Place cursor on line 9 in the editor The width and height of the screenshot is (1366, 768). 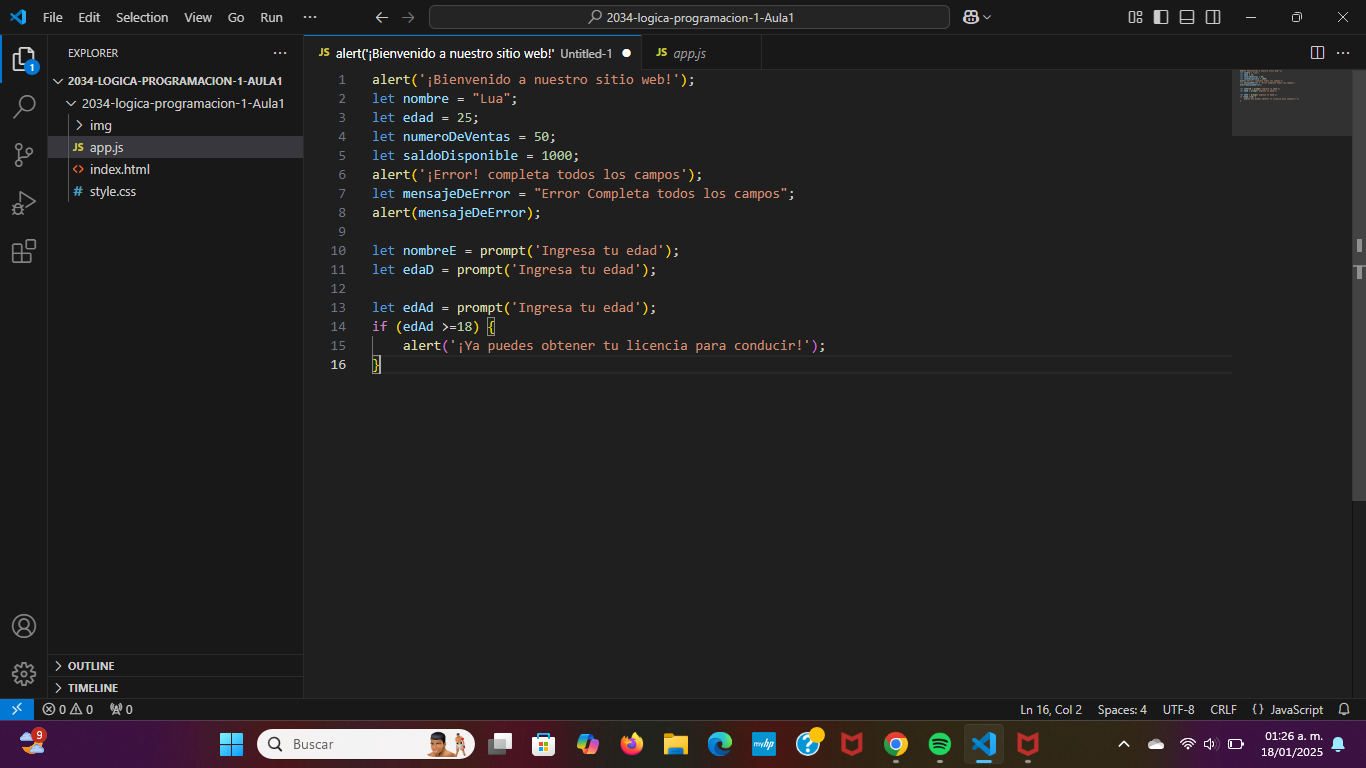[801, 231]
